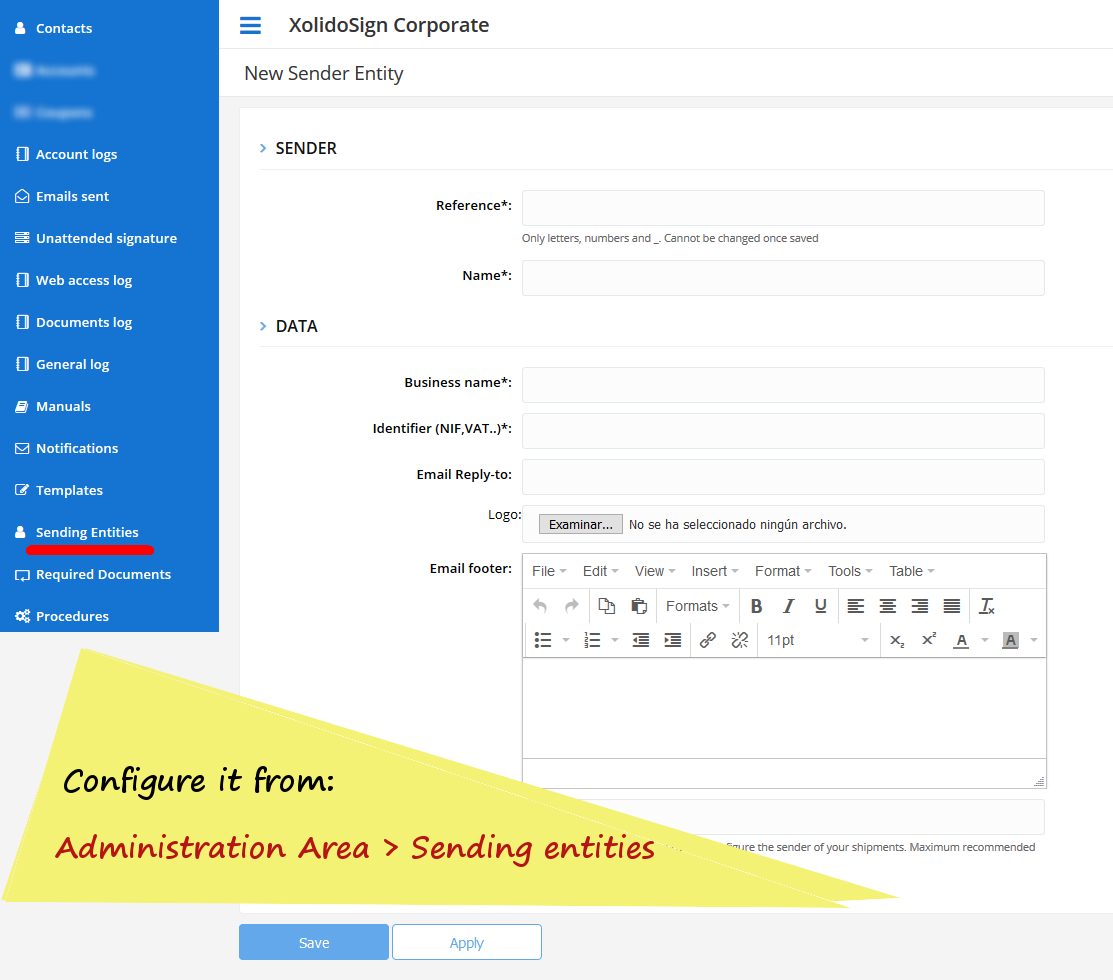Apply the background highlight color
The width and height of the screenshot is (1113, 980).
pos(1011,640)
